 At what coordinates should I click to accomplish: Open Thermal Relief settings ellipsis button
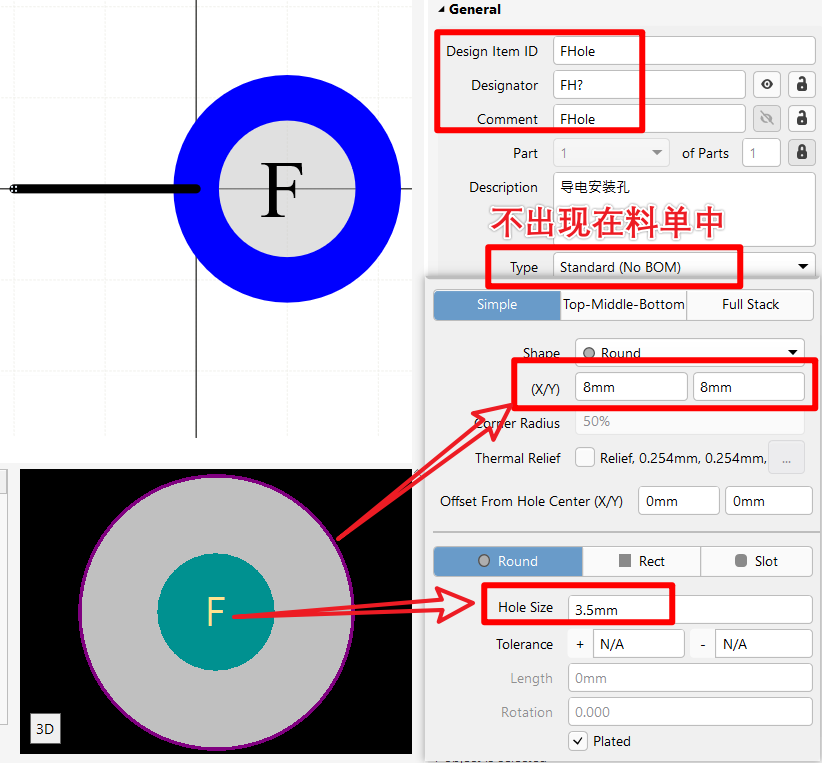tap(786, 457)
